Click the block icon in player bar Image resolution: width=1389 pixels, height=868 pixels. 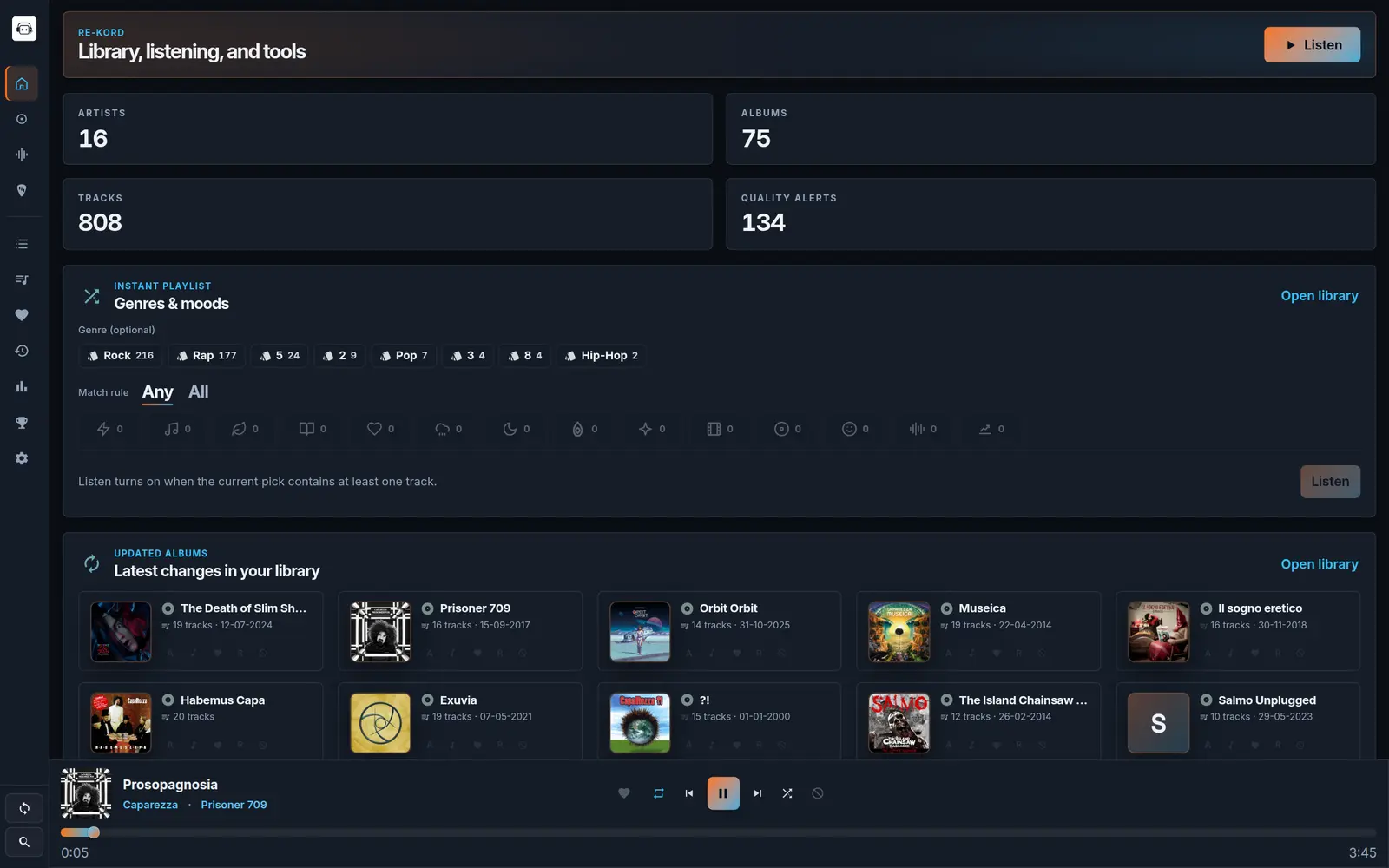pyautogui.click(x=818, y=793)
